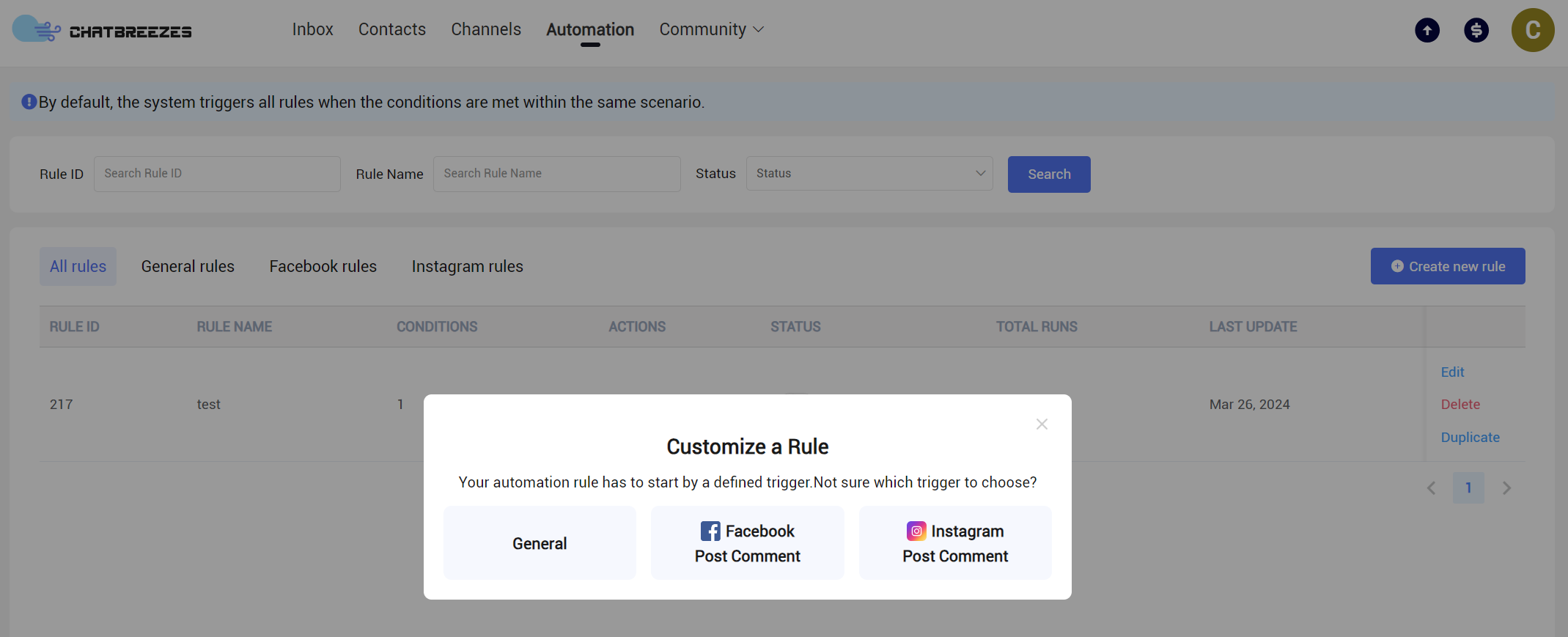Switch to the All rules tab
This screenshot has width=1568, height=637.
click(x=78, y=267)
